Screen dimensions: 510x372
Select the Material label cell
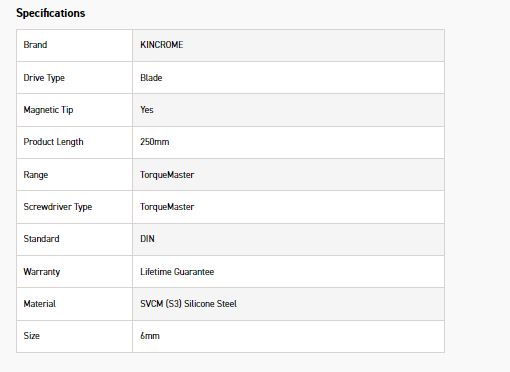click(74, 304)
